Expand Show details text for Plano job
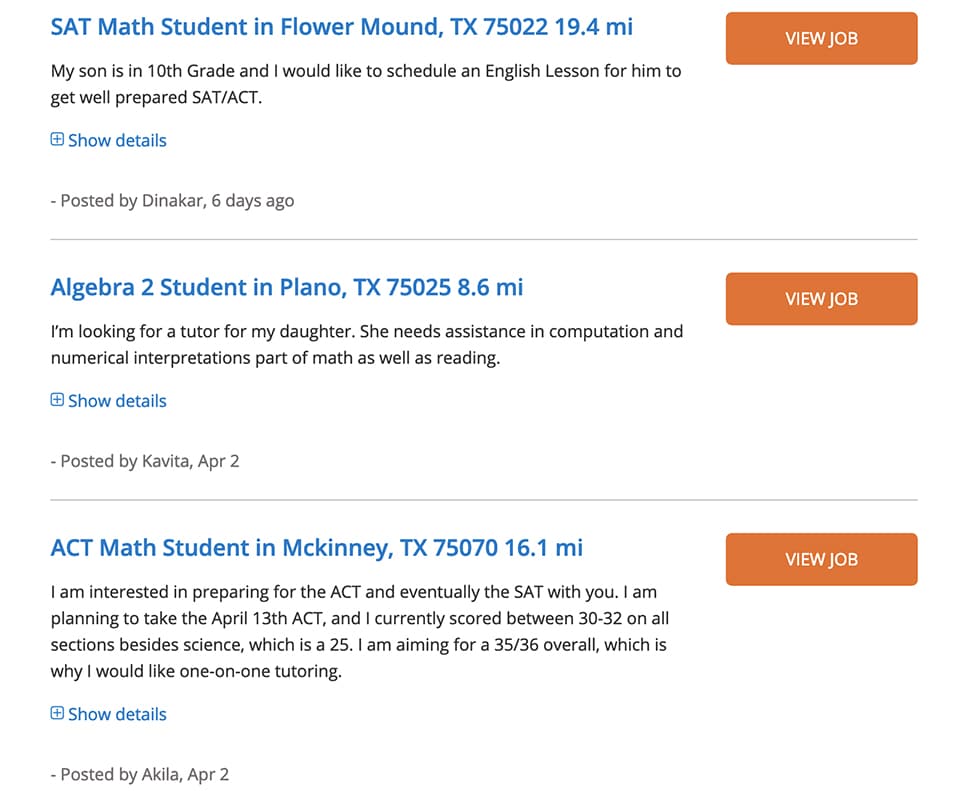The height and width of the screenshot is (791, 979). tap(117, 401)
